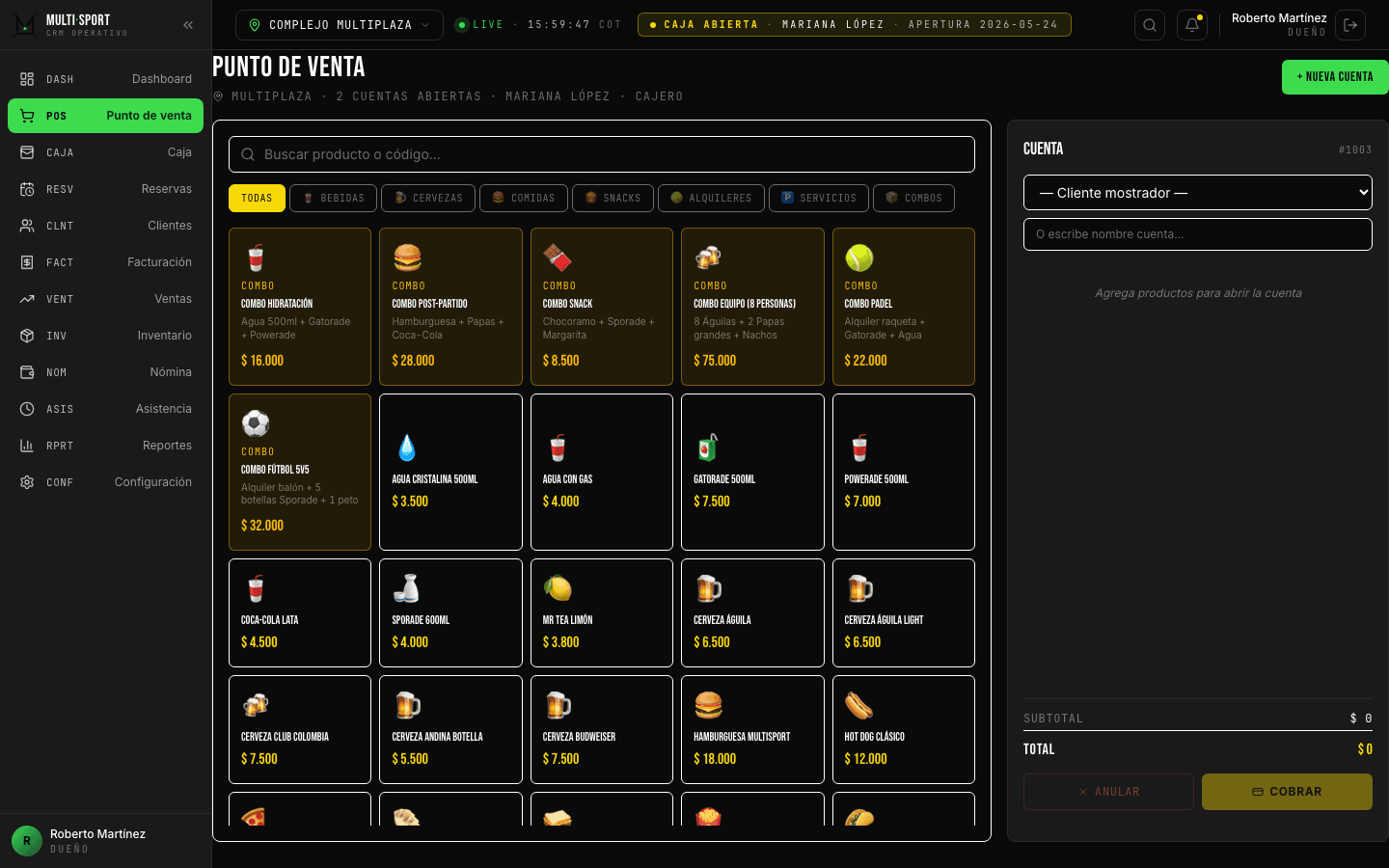Show the Alquileres category
Viewport: 1389px width, 868px height.
click(711, 198)
